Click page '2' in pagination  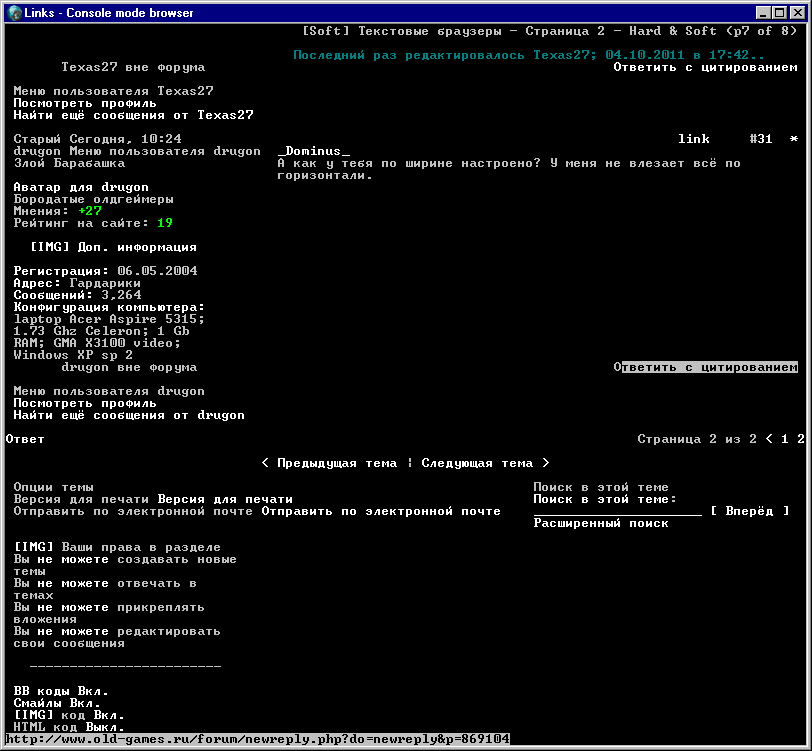pos(801,439)
